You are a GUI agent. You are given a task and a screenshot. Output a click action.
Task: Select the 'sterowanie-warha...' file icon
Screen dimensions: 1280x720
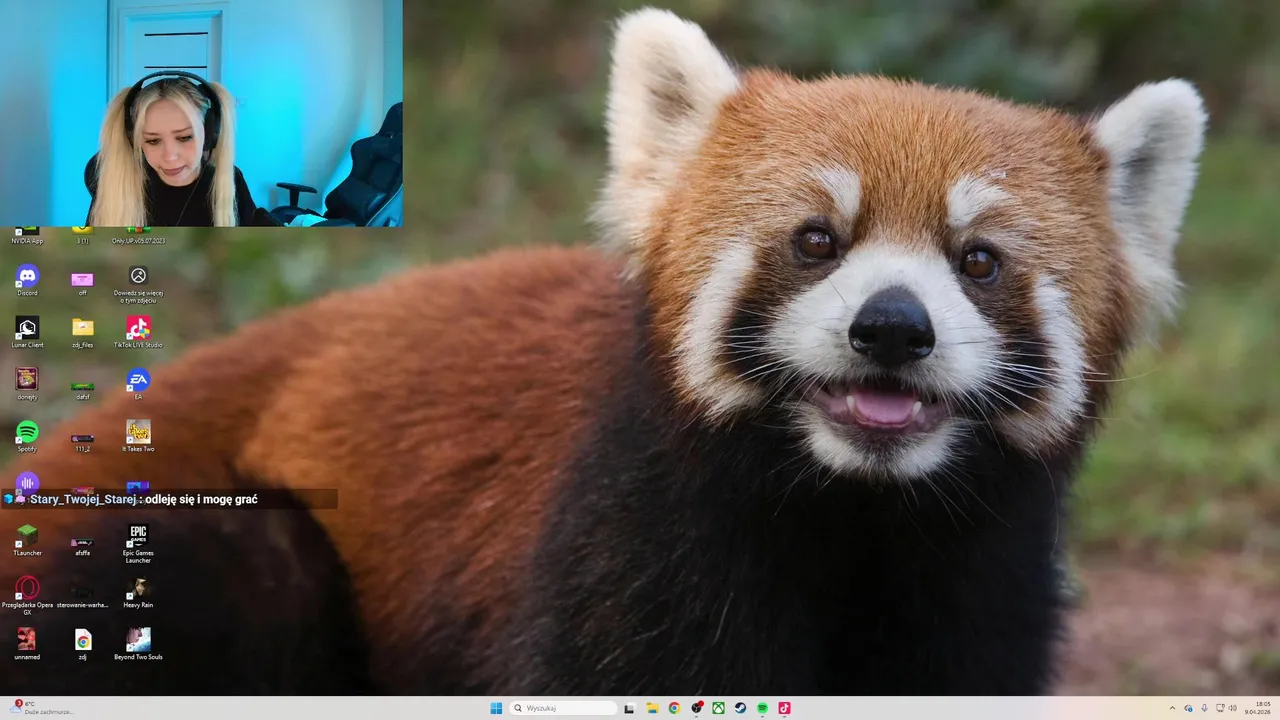pos(82,594)
